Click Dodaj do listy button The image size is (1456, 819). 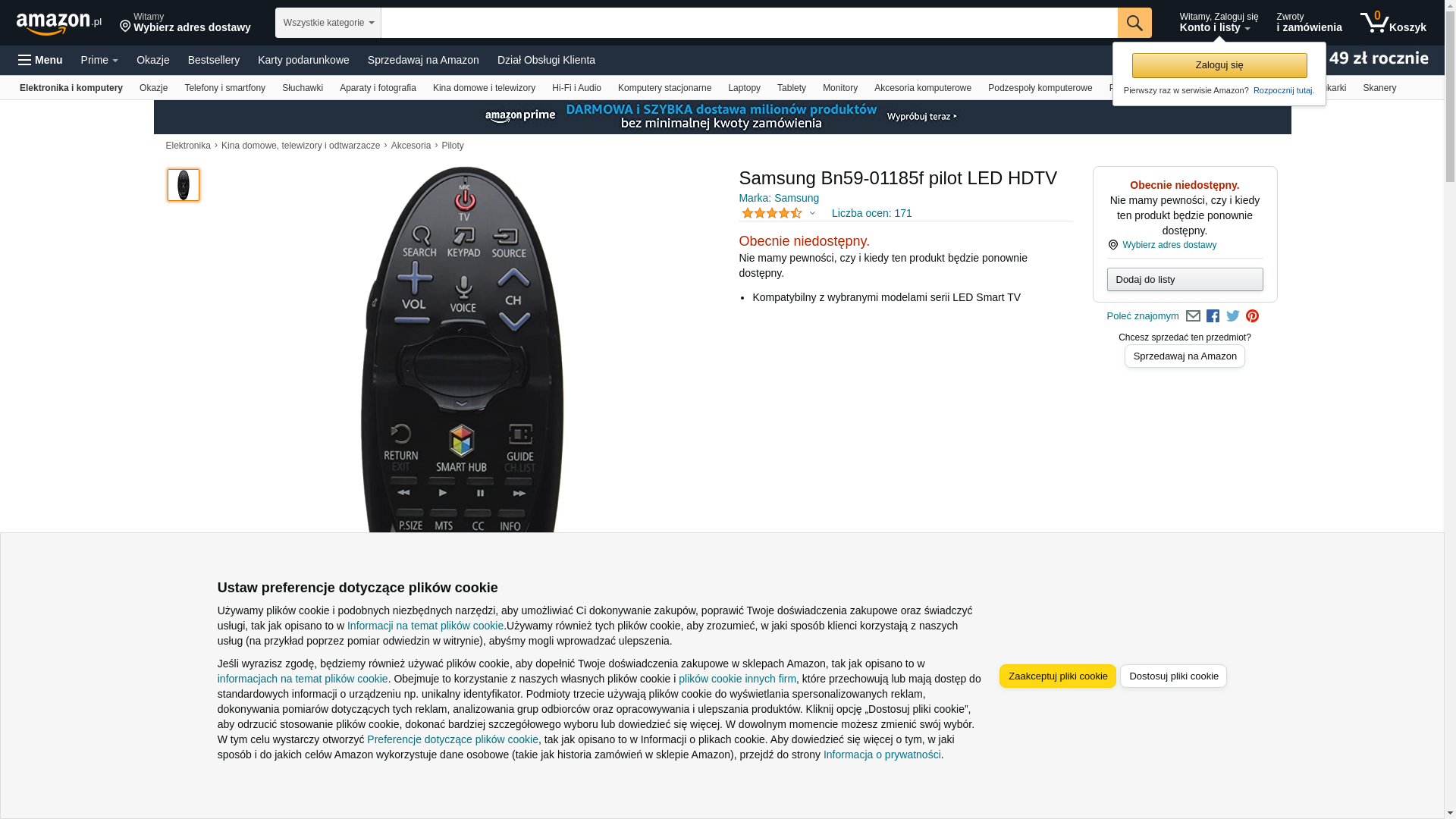click(x=1185, y=280)
